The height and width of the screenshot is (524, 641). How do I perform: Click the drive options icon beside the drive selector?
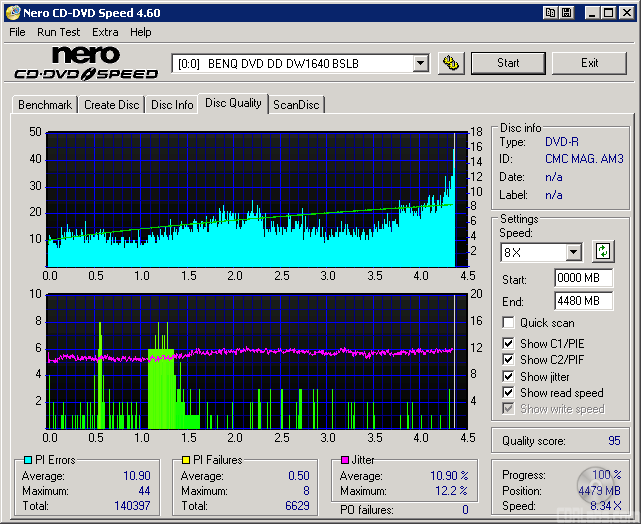(452, 63)
